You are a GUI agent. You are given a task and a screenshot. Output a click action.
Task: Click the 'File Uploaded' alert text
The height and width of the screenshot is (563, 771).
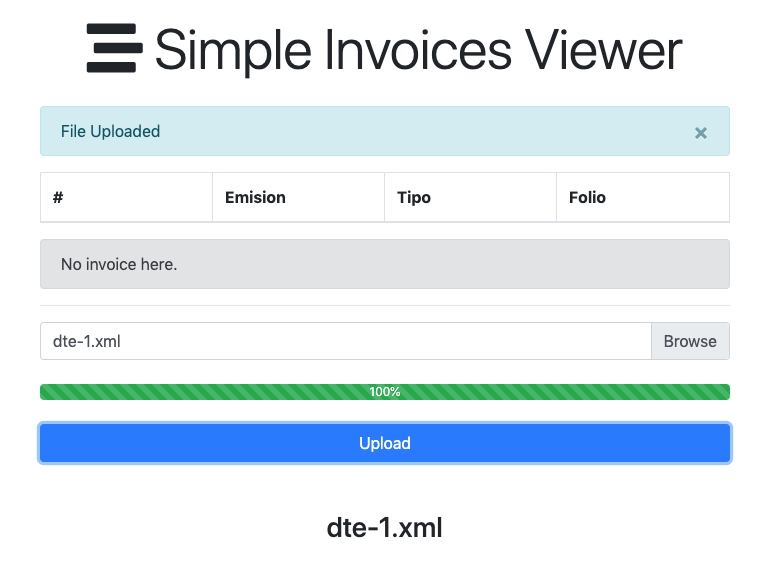coord(111,131)
